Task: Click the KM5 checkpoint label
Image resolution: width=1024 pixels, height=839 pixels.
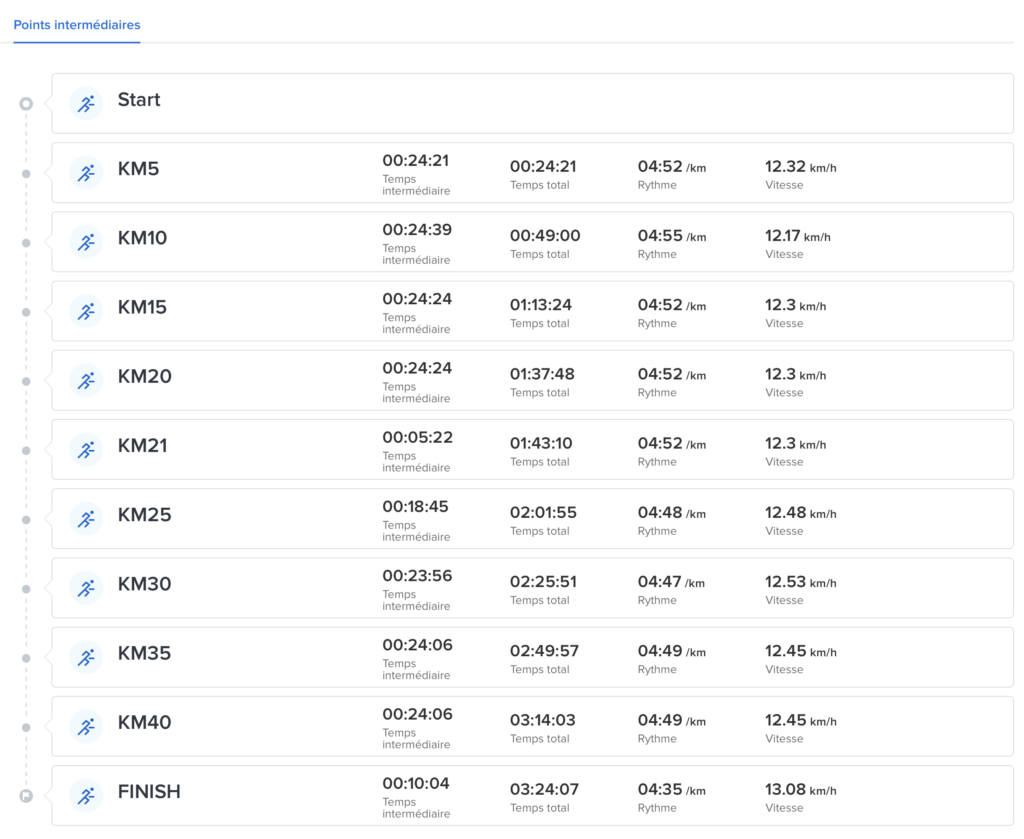Action: [x=138, y=169]
